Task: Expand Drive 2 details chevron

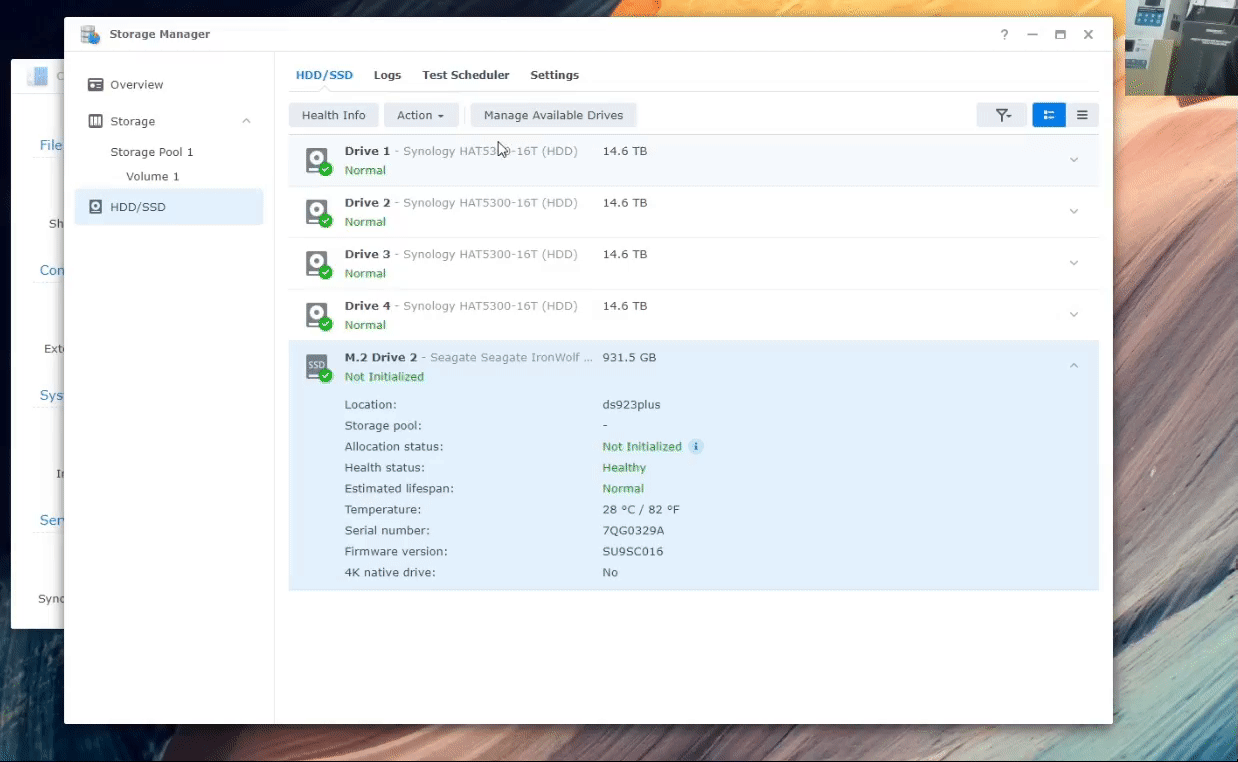Action: [1074, 212]
